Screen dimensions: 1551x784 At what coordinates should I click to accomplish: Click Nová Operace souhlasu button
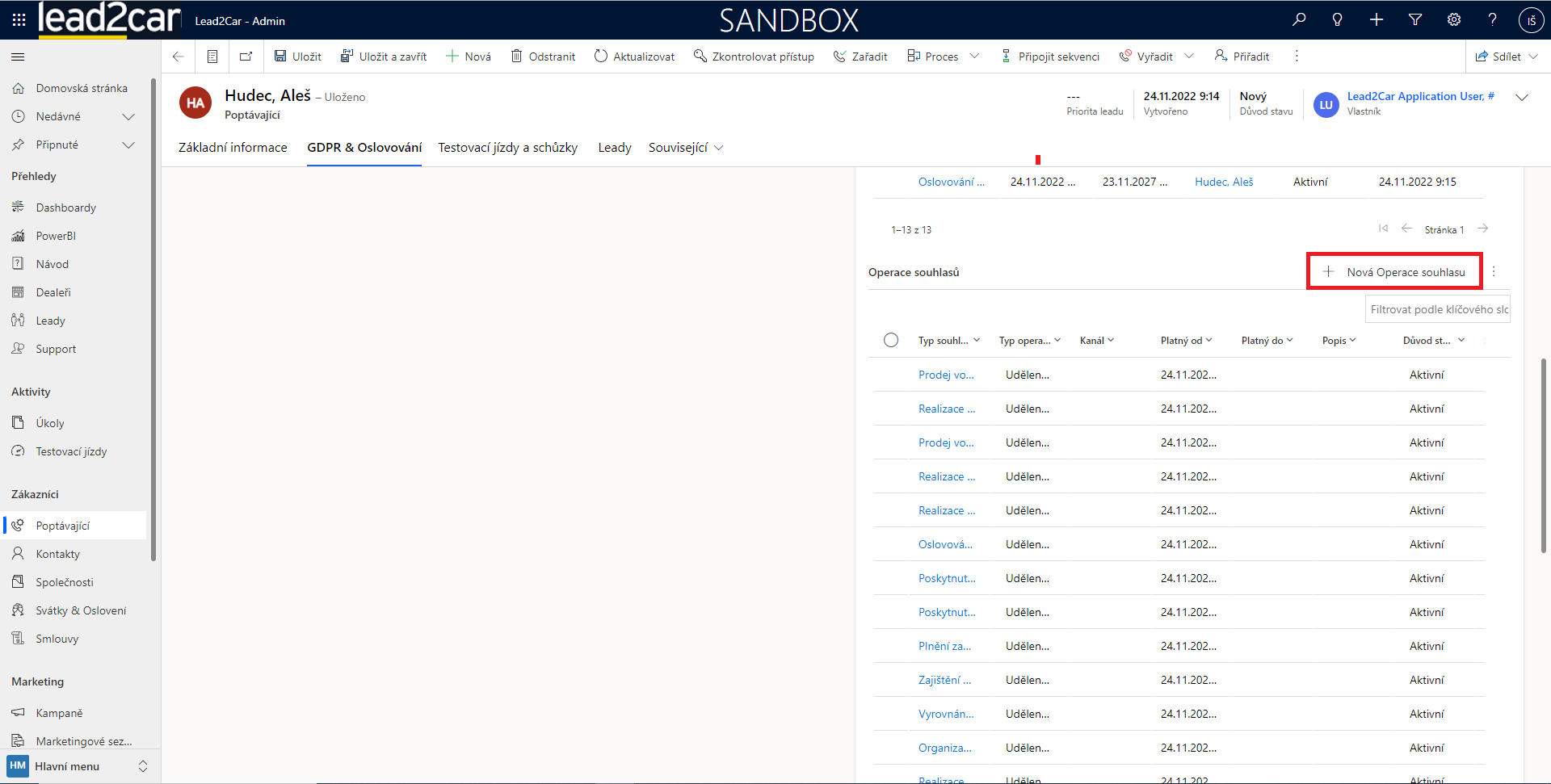pyautogui.click(x=1394, y=272)
